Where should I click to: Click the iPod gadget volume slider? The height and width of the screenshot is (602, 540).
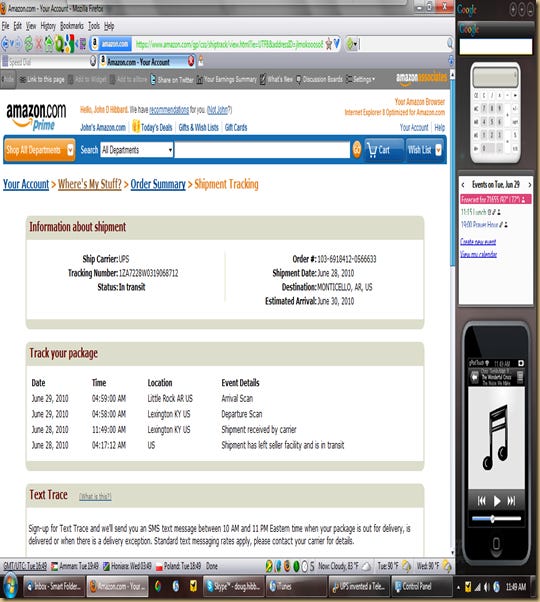(x=496, y=519)
